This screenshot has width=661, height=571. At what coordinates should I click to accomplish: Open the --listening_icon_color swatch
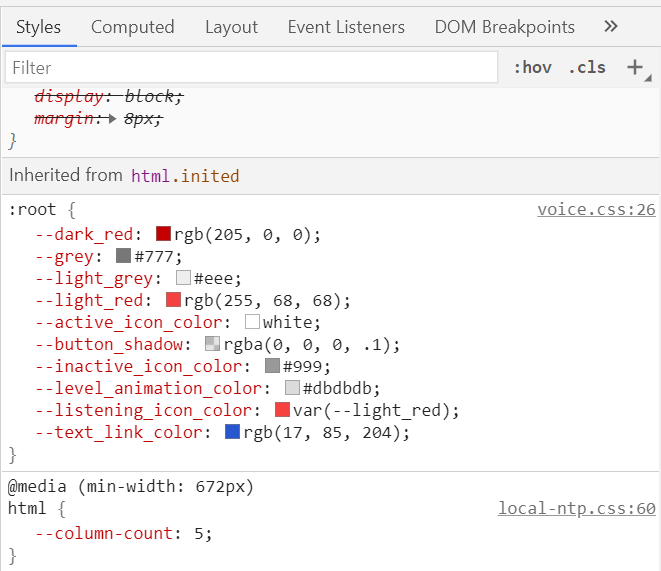[282, 409]
